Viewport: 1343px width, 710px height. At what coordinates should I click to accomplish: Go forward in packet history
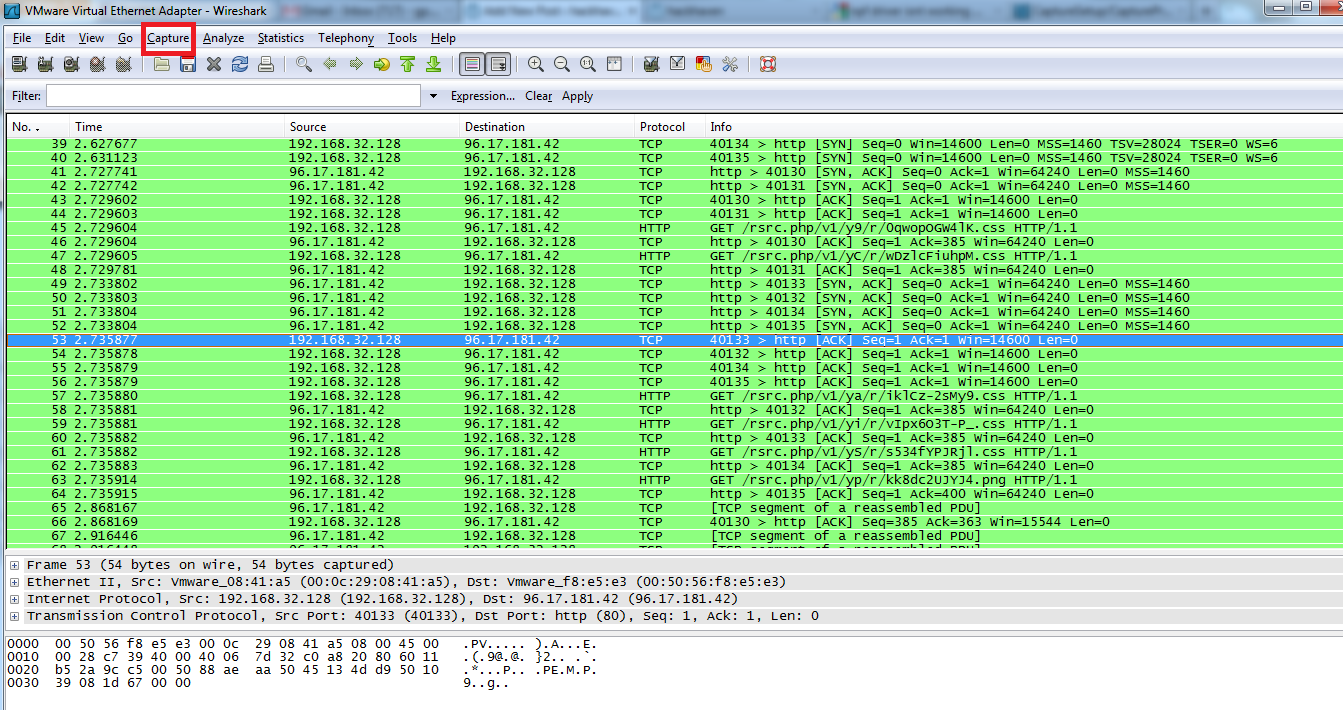355,64
